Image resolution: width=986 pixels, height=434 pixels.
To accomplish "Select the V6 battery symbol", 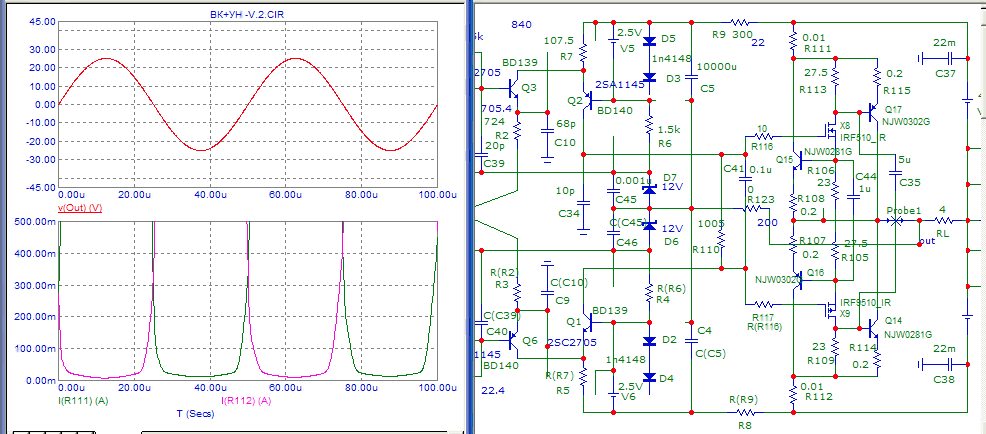I will pyautogui.click(x=614, y=394).
